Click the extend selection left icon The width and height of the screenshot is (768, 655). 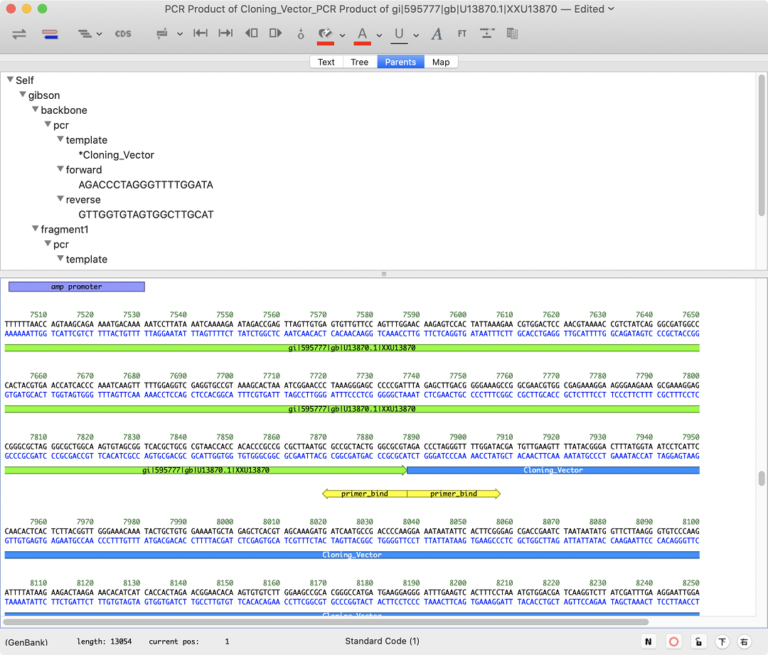click(251, 33)
